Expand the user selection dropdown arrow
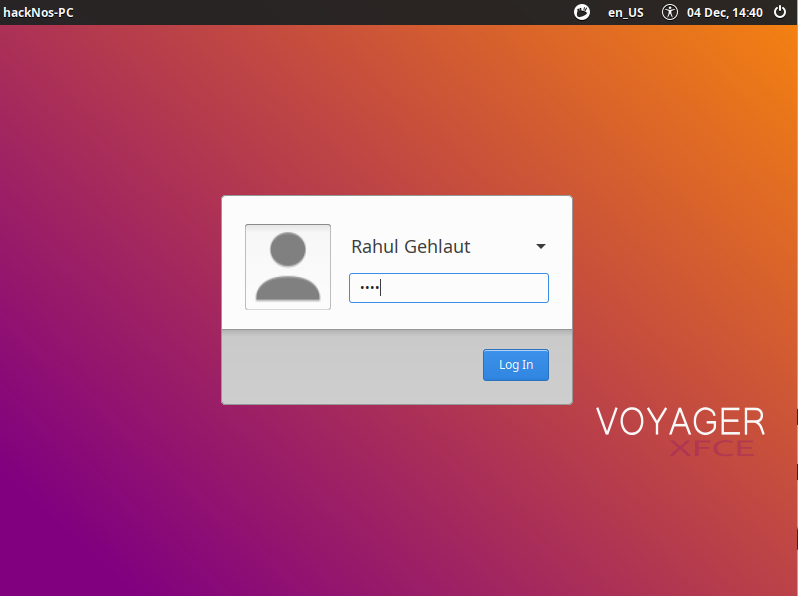 [x=540, y=246]
